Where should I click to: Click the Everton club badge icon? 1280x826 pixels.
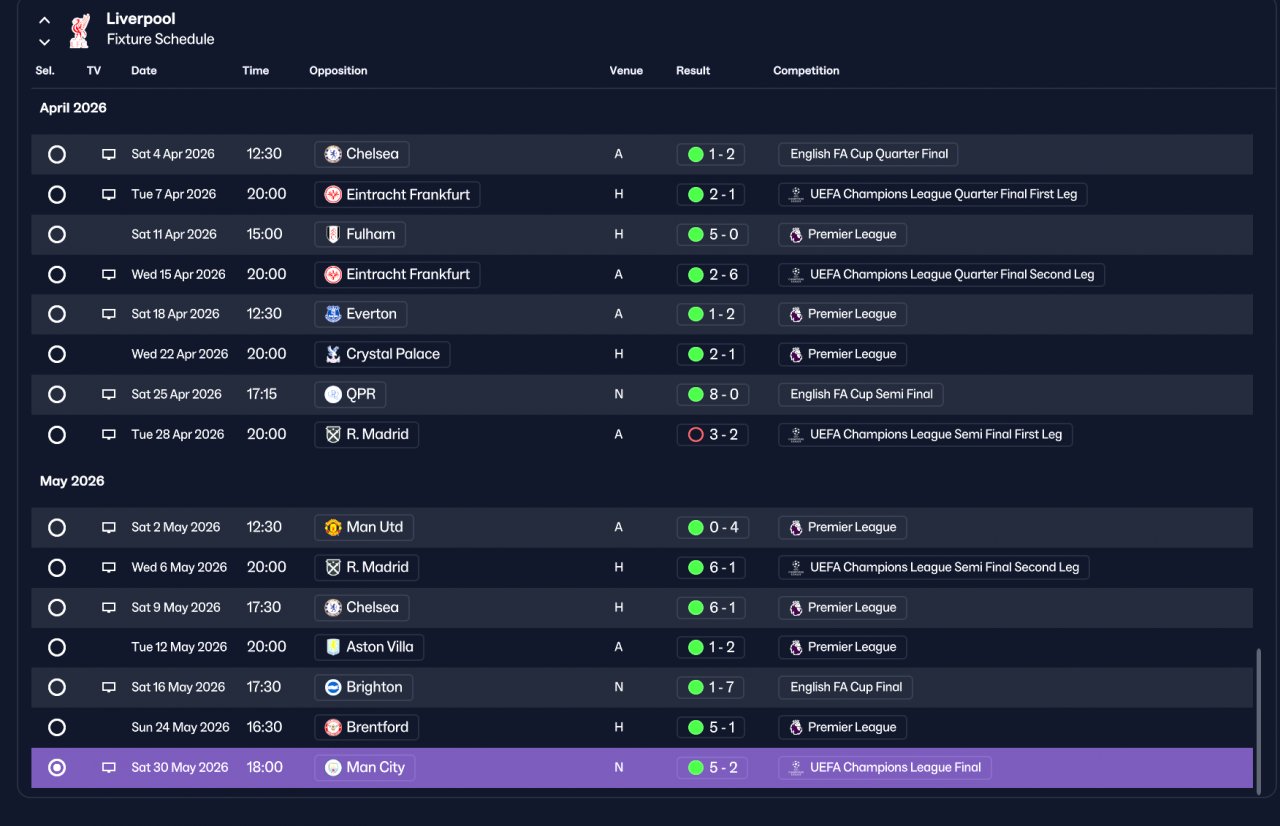333,314
